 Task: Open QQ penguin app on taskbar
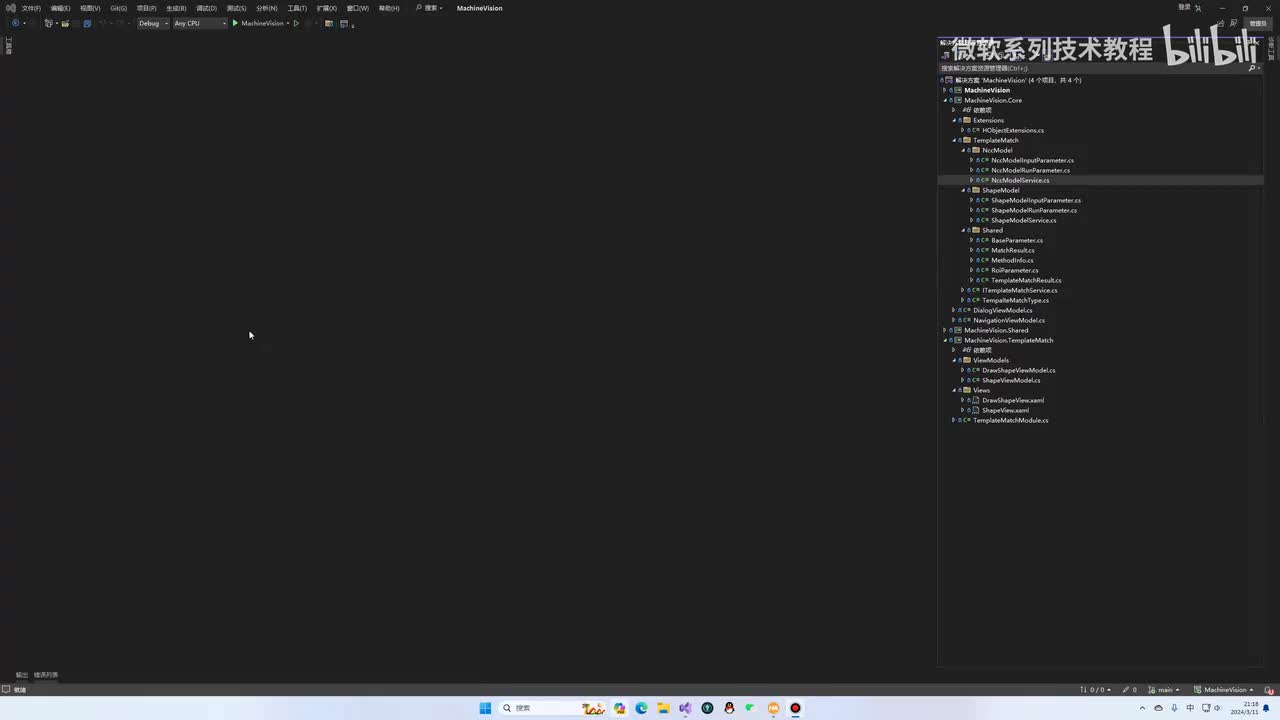(729, 708)
